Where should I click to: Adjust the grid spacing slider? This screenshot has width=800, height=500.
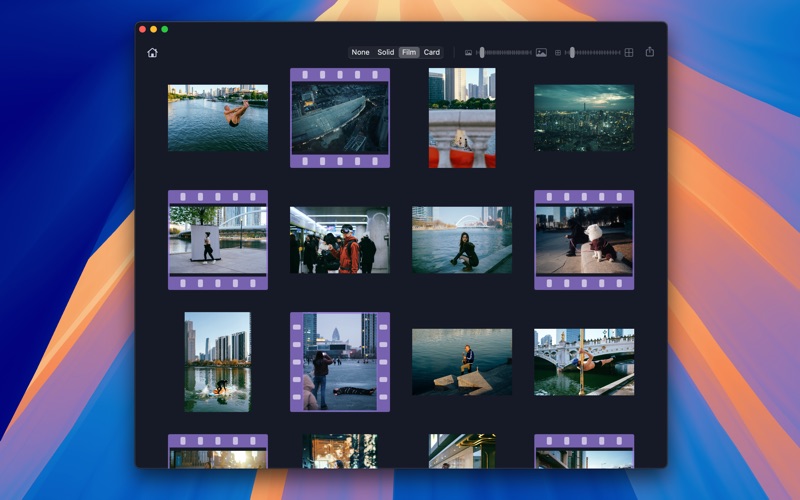(x=593, y=53)
